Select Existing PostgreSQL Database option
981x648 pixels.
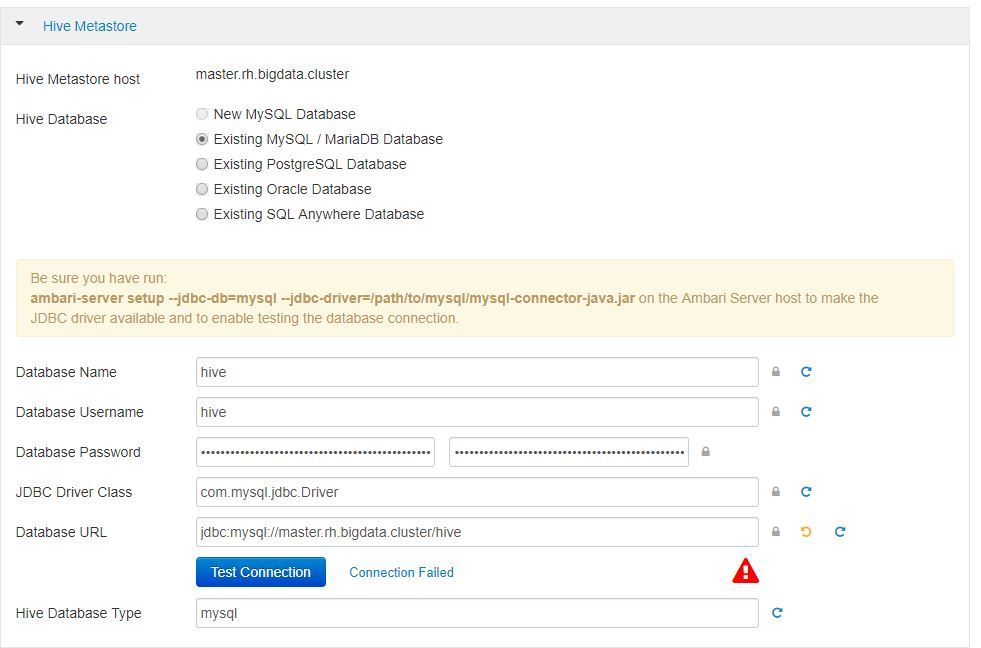202,164
